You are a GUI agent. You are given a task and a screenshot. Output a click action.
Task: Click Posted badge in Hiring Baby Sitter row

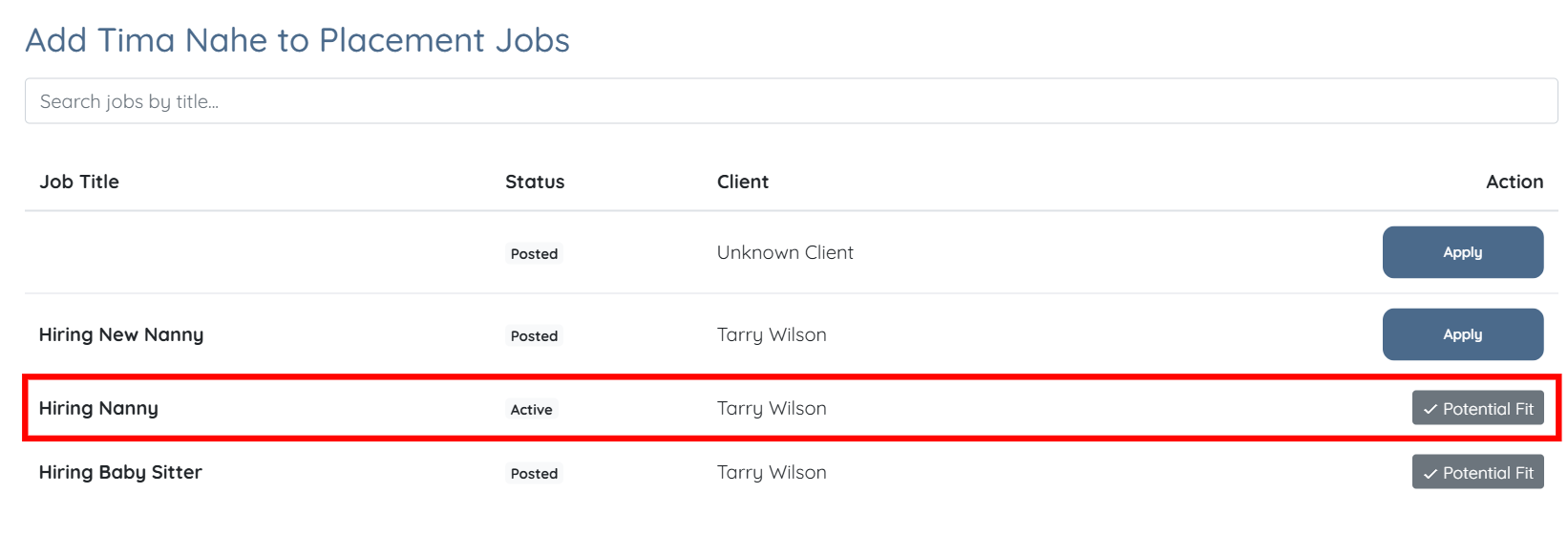click(x=534, y=474)
